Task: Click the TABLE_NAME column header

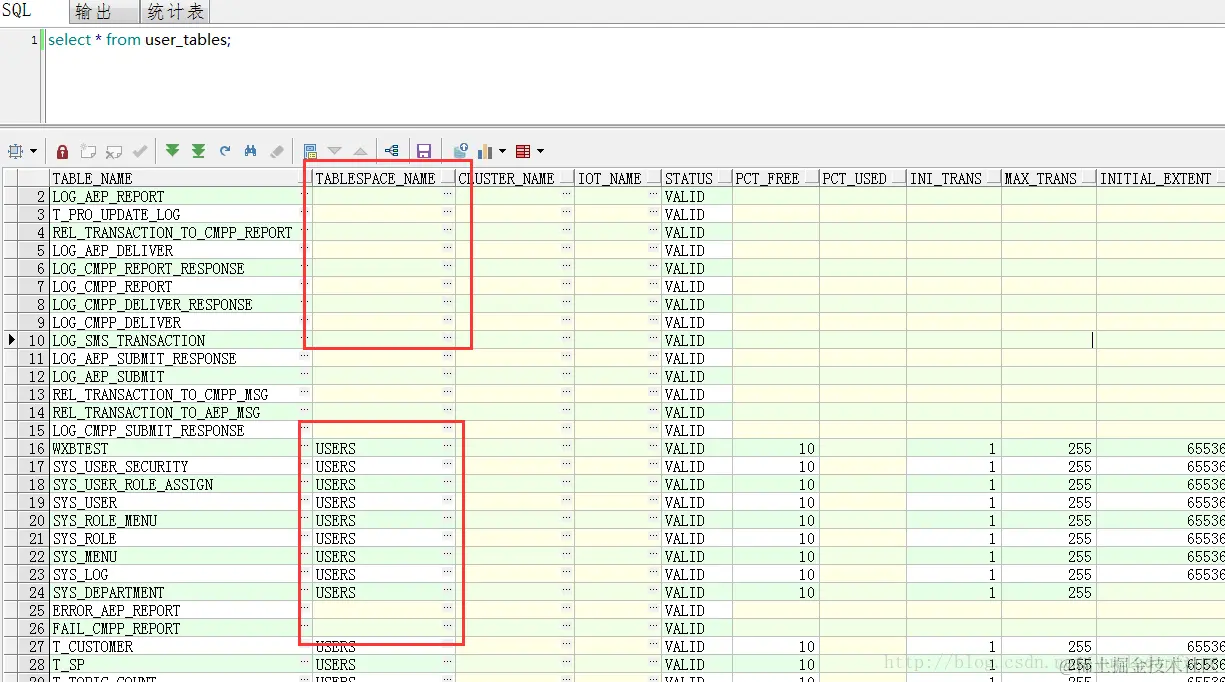Action: (x=181, y=178)
